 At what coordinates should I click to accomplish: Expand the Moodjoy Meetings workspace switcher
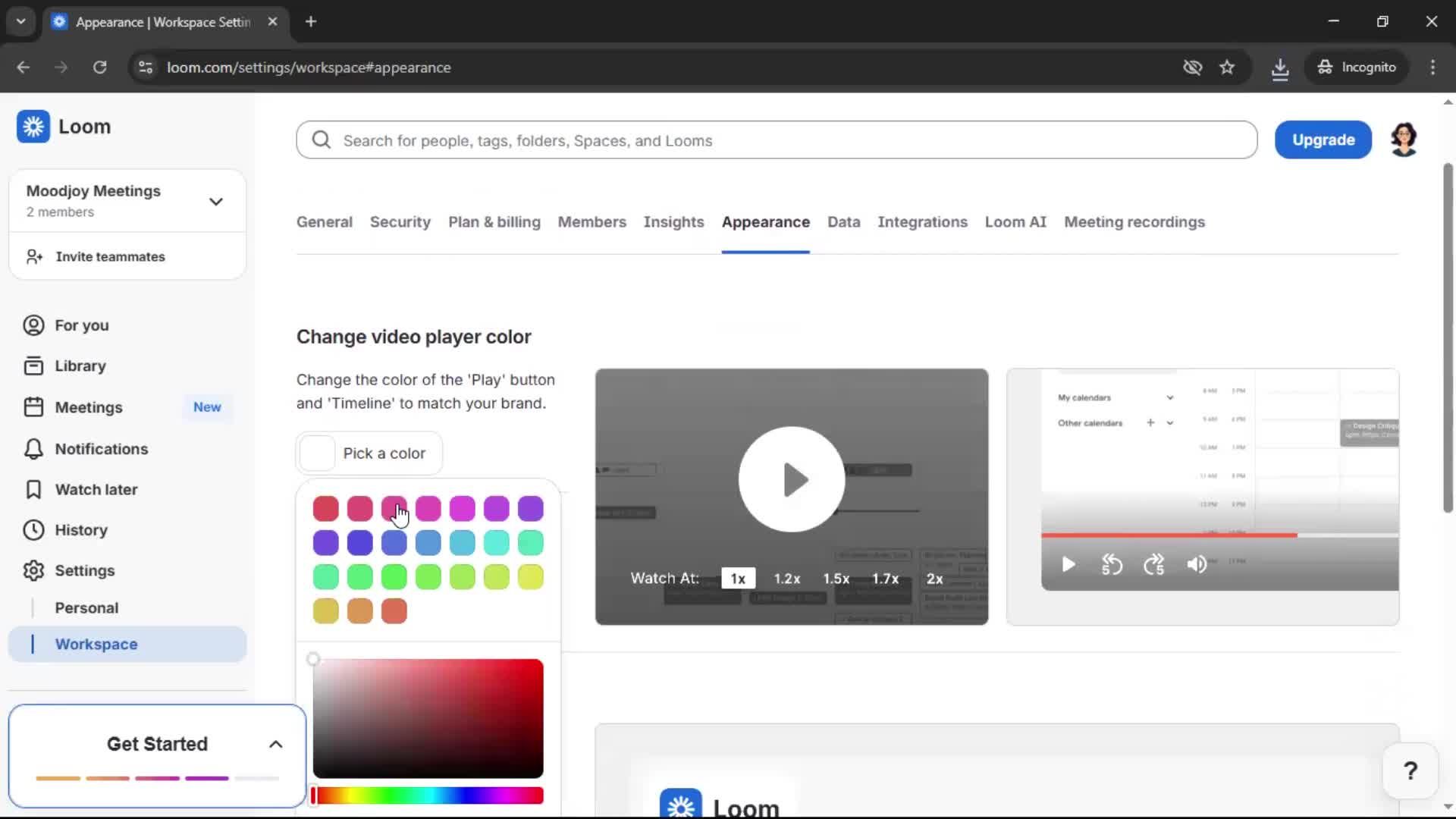pos(215,200)
